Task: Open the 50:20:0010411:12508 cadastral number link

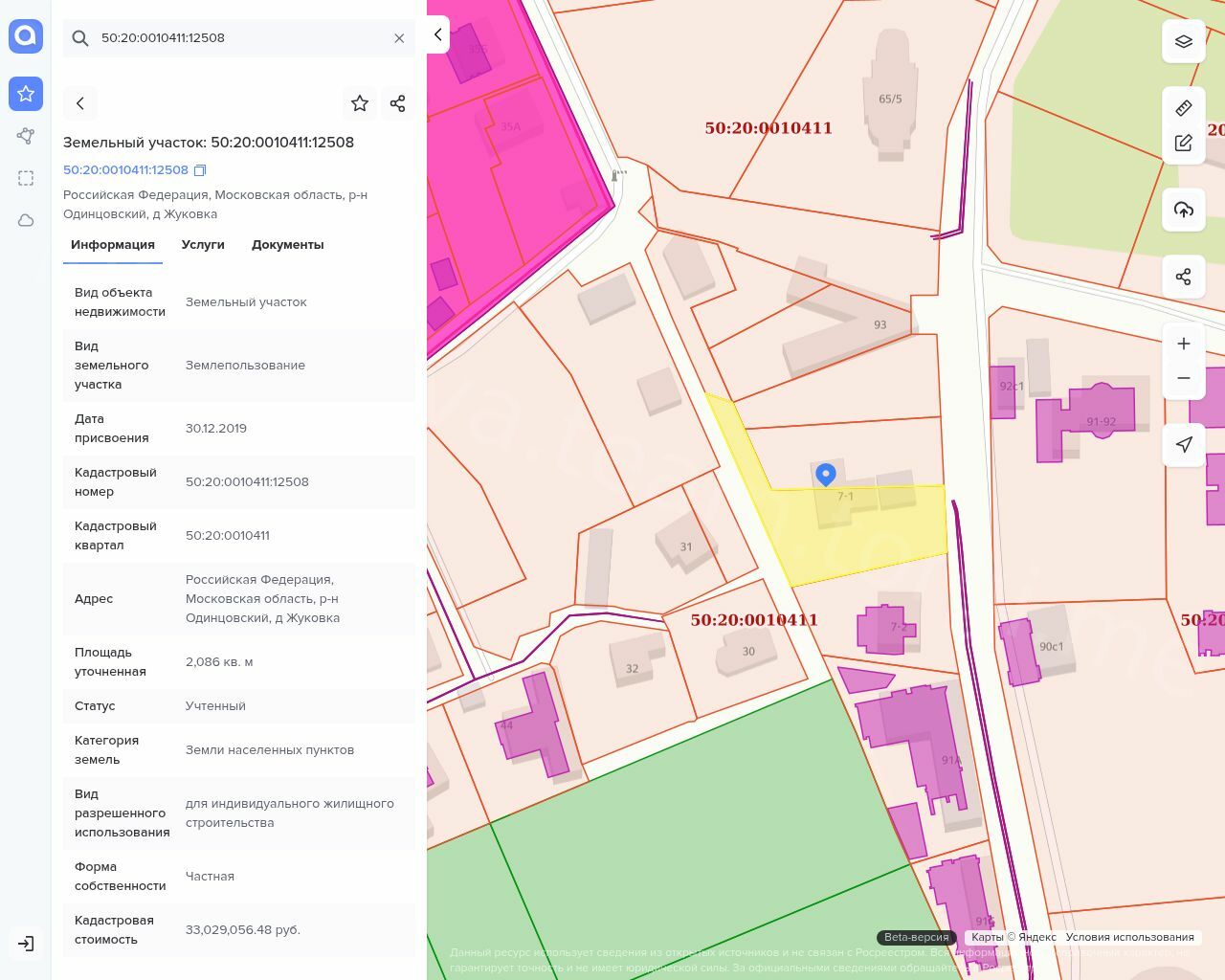Action: tap(125, 170)
